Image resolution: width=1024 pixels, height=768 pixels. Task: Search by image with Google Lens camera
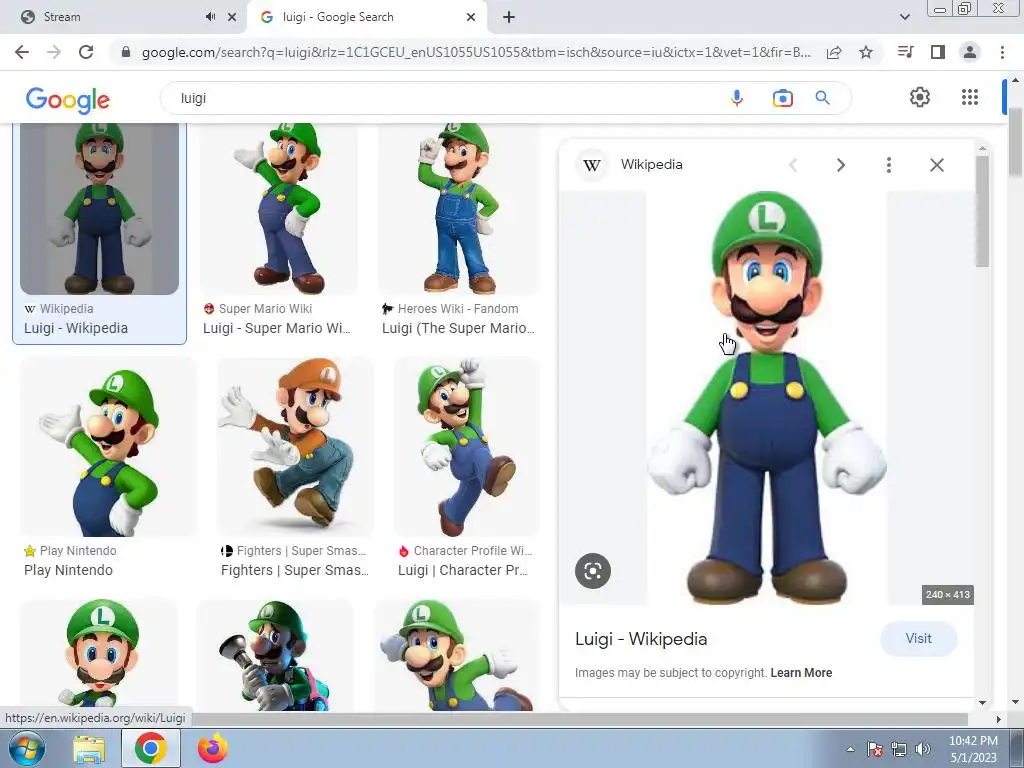point(782,98)
